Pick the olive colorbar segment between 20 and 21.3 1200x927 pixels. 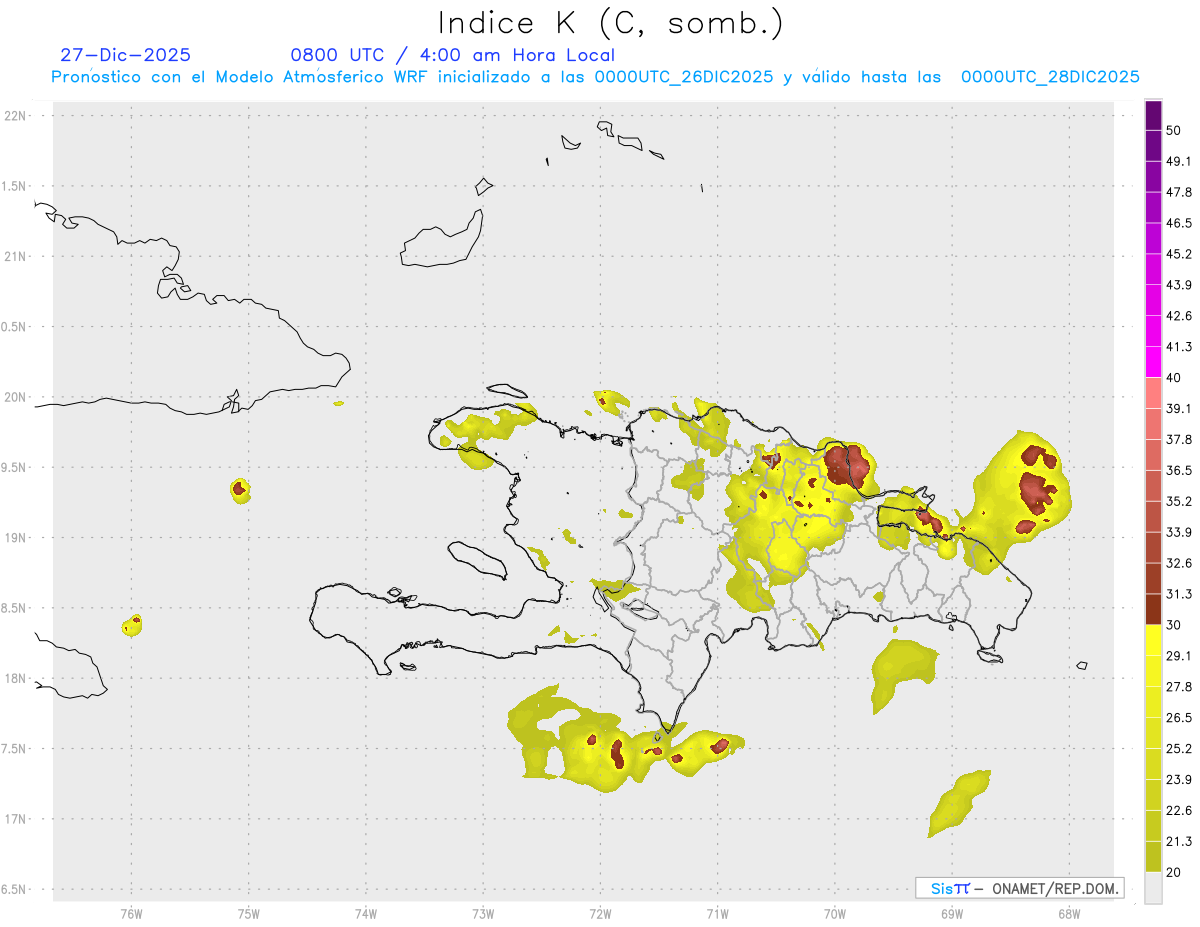pos(1154,856)
